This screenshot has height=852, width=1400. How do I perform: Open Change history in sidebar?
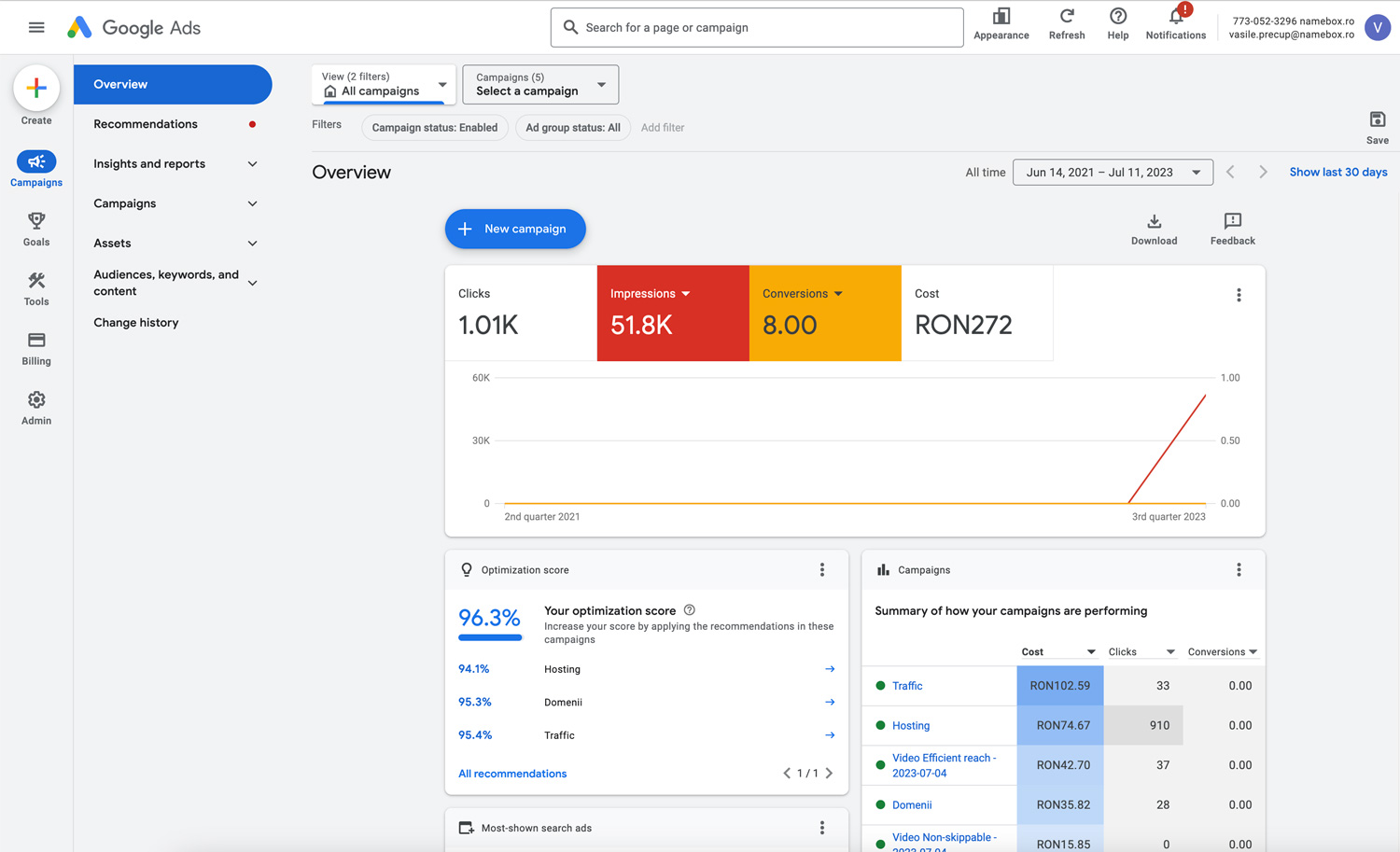coord(136,323)
